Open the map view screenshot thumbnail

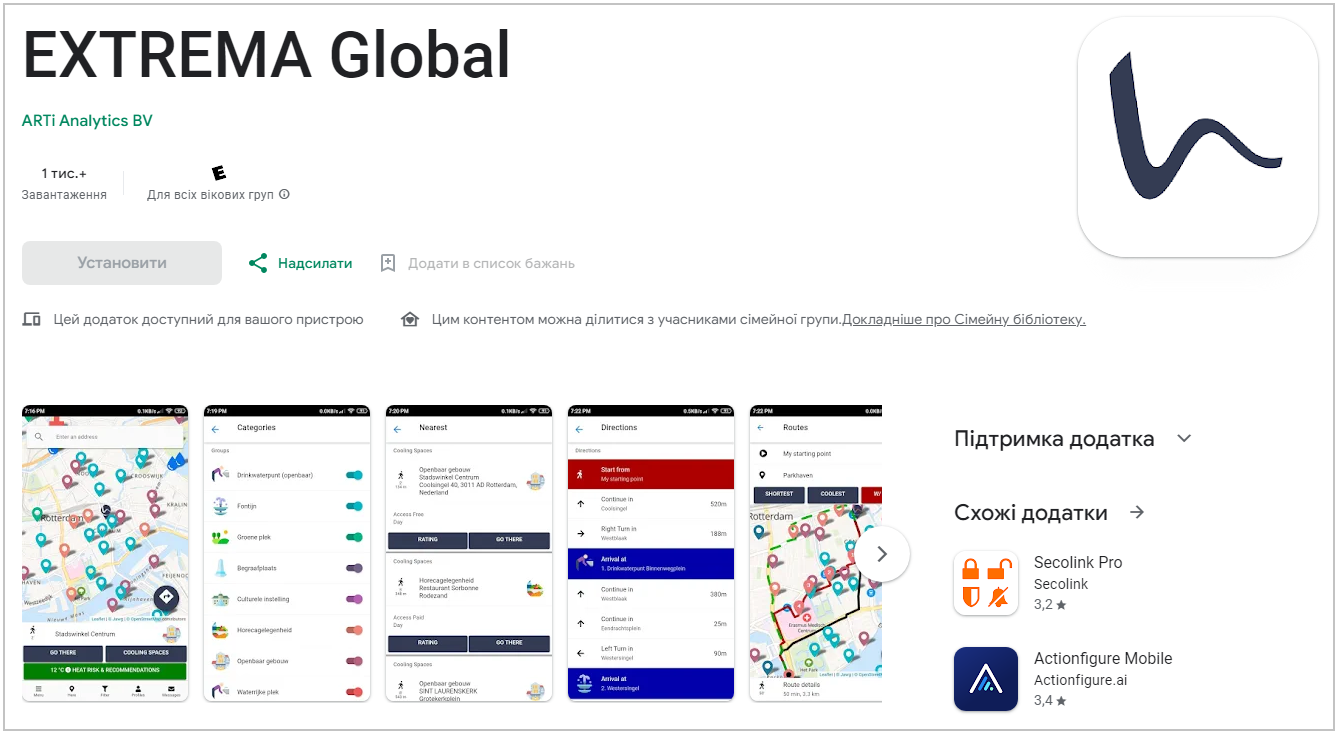105,553
